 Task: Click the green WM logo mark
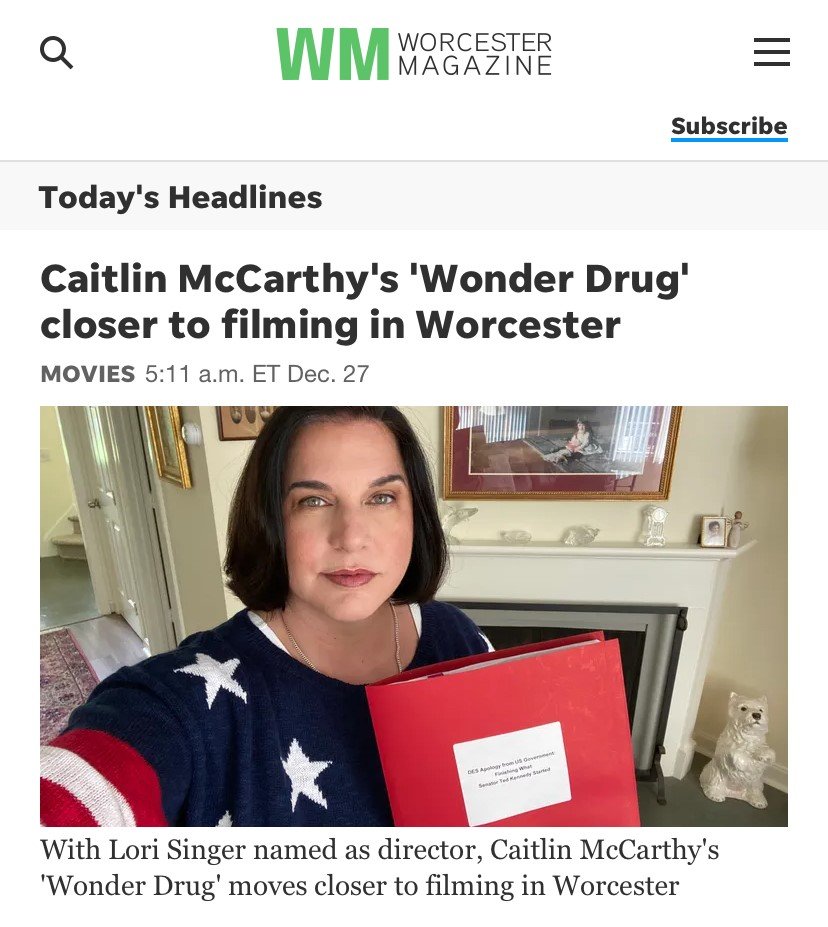(x=333, y=54)
